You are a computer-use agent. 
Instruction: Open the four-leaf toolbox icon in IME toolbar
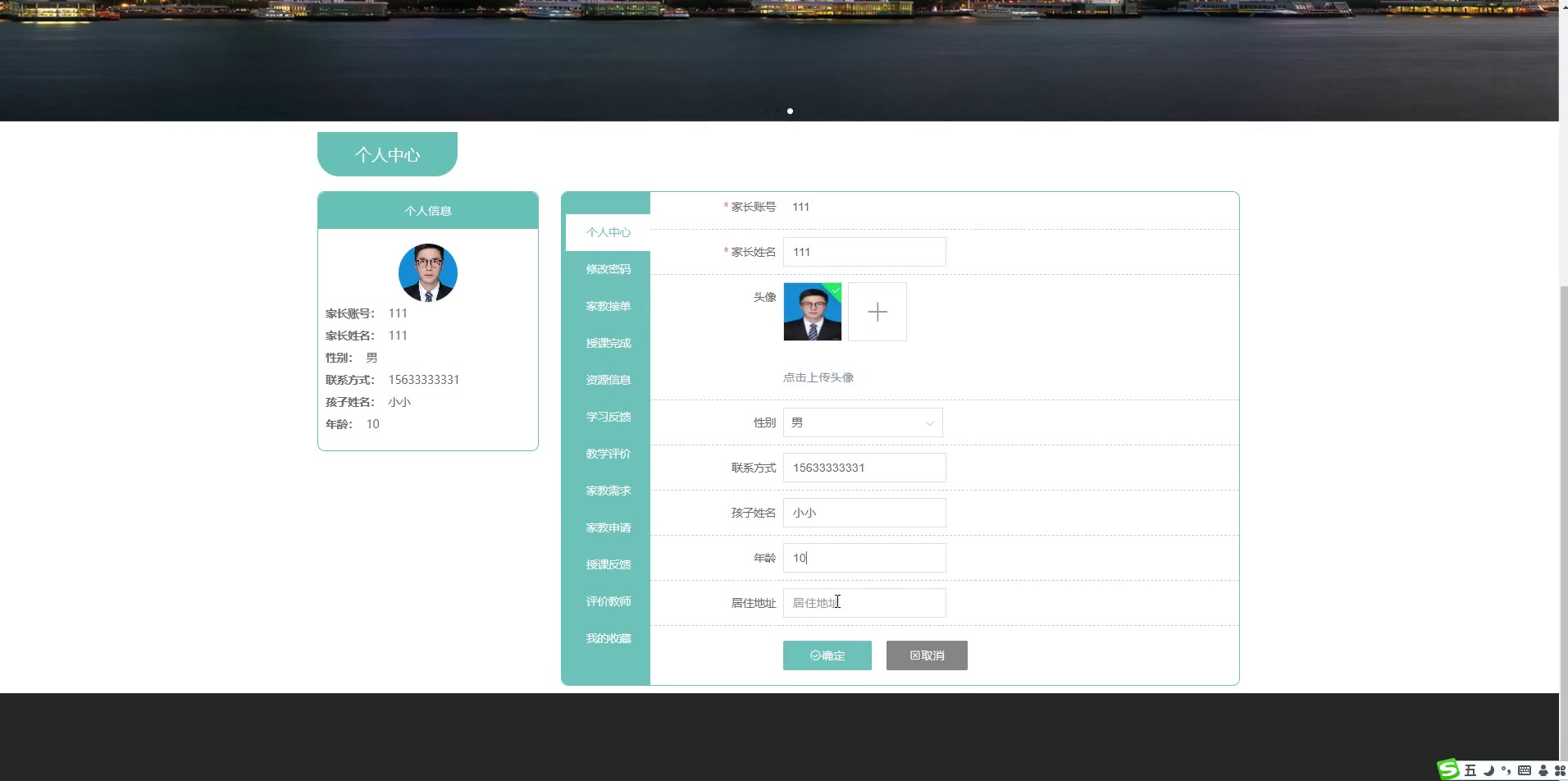pyautogui.click(x=1559, y=770)
